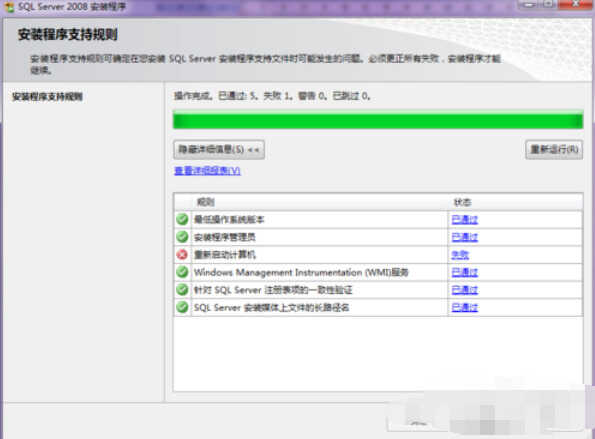Select the Windows Management Instrumentation (WMI) rule text
Image resolution: width=595 pixels, height=439 pixels.
[x=301, y=272]
